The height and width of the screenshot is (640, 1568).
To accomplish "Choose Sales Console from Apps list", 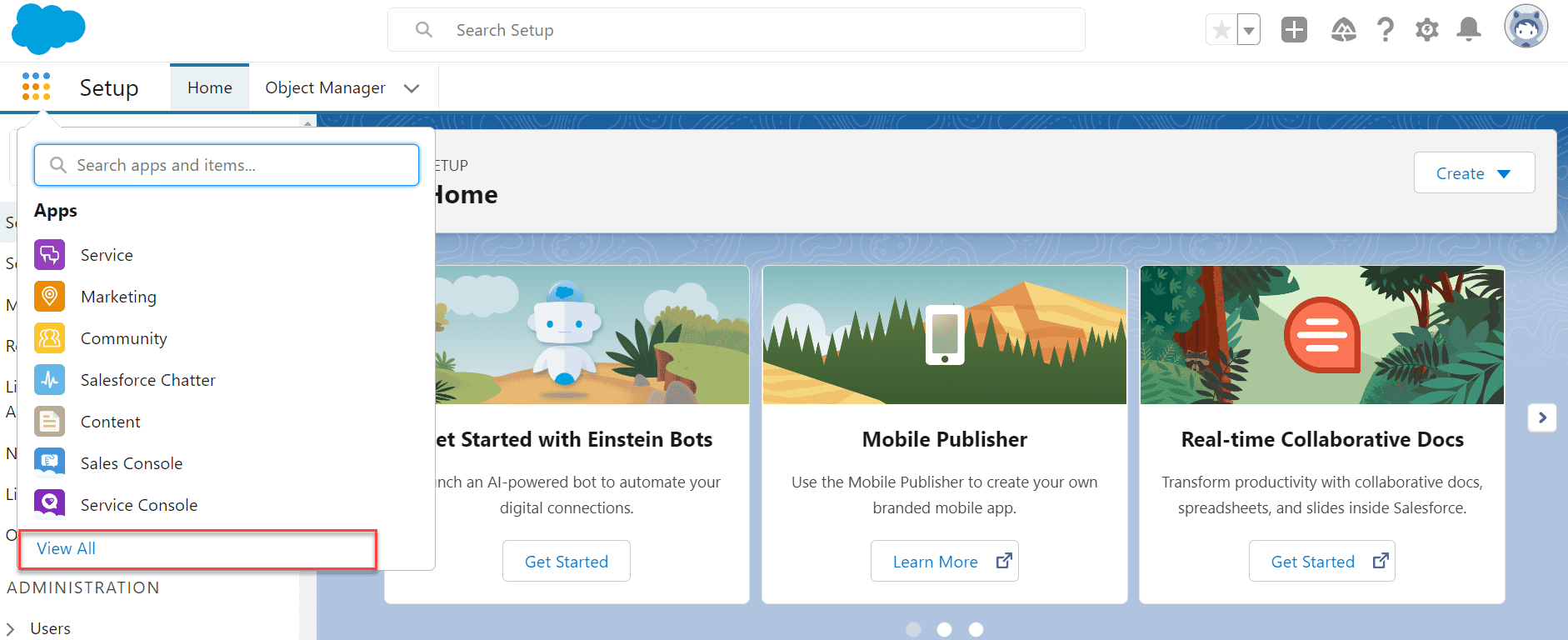I will pyautogui.click(x=132, y=462).
